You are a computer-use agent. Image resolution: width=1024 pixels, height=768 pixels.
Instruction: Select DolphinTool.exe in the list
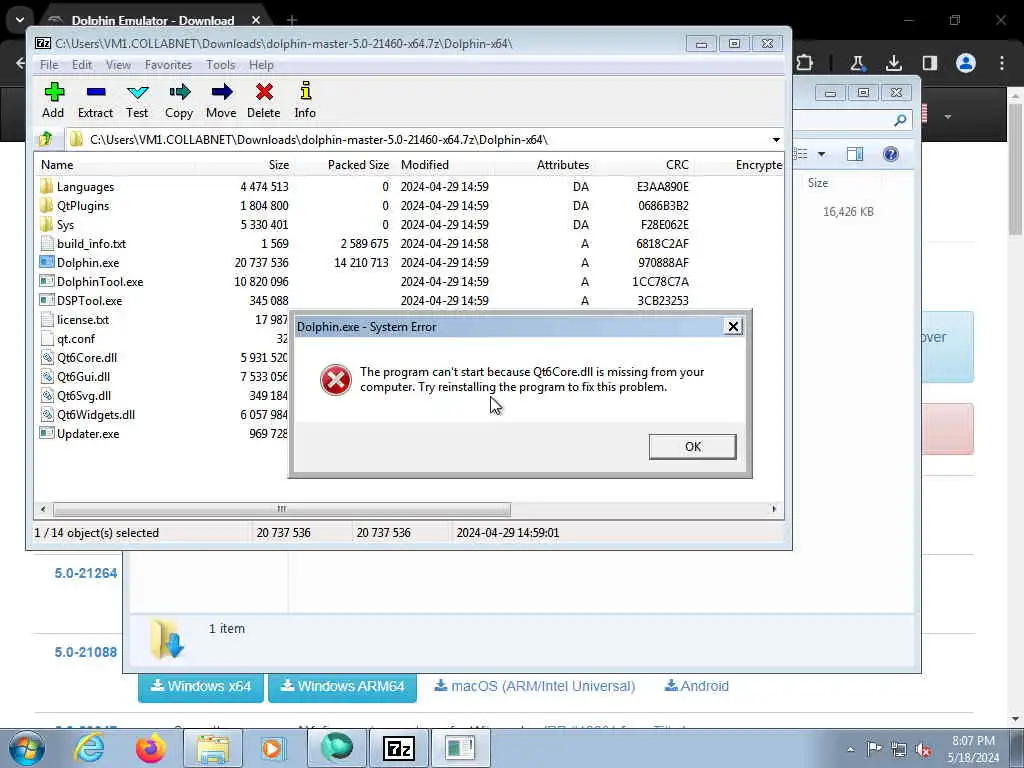pos(99,281)
